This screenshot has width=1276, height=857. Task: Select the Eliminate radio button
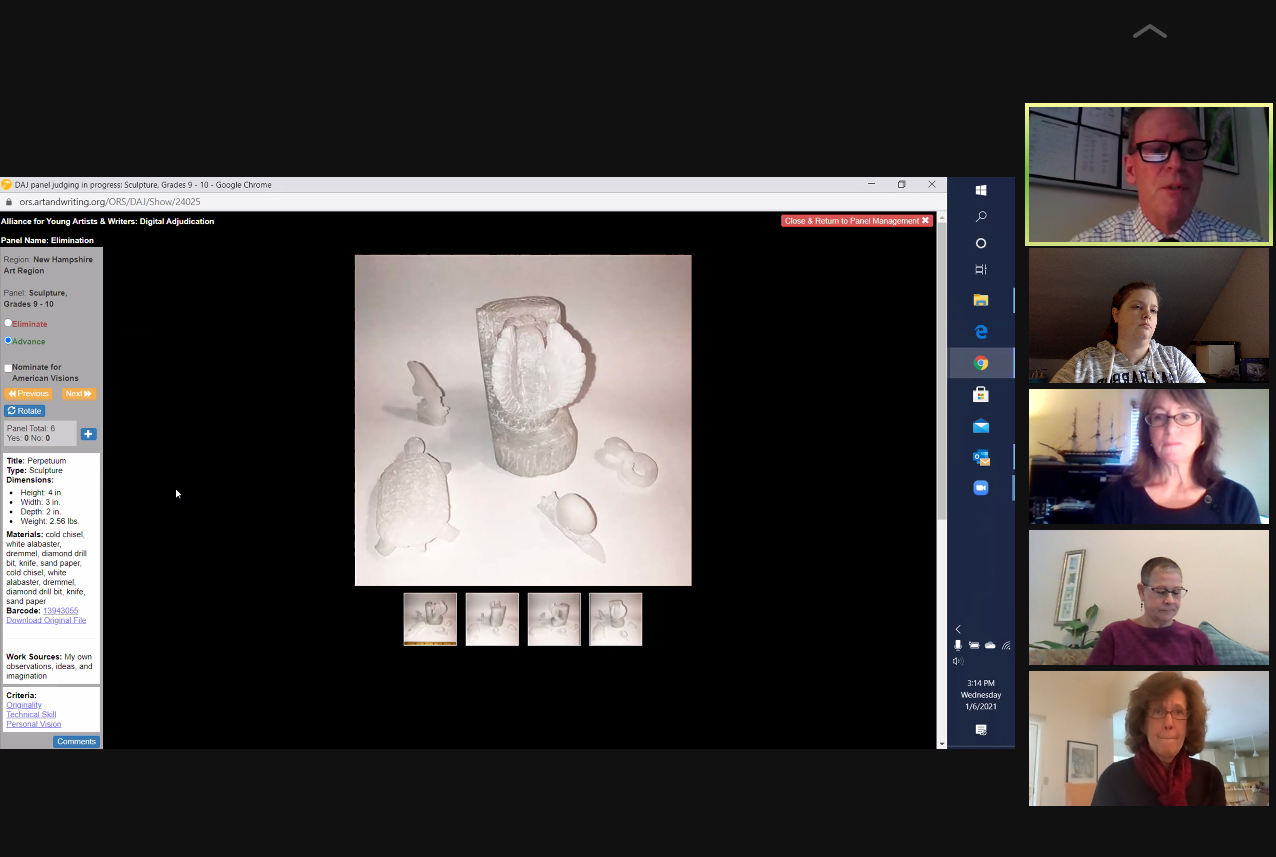click(9, 323)
